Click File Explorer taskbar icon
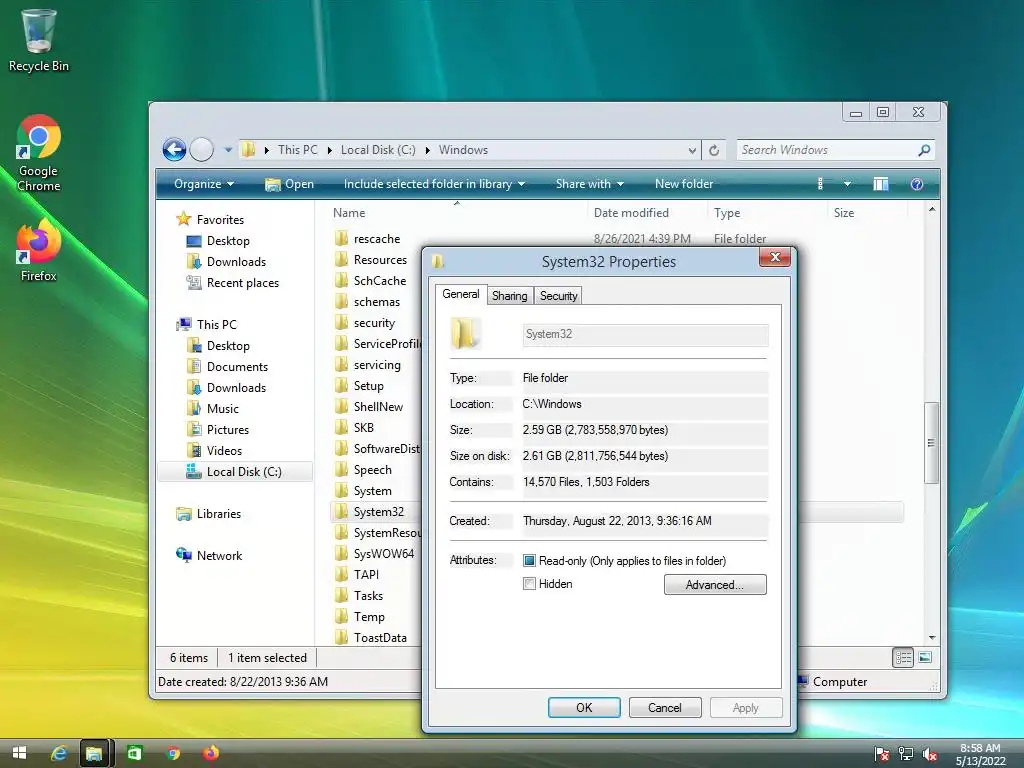This screenshot has height=768, width=1024. [x=94, y=753]
